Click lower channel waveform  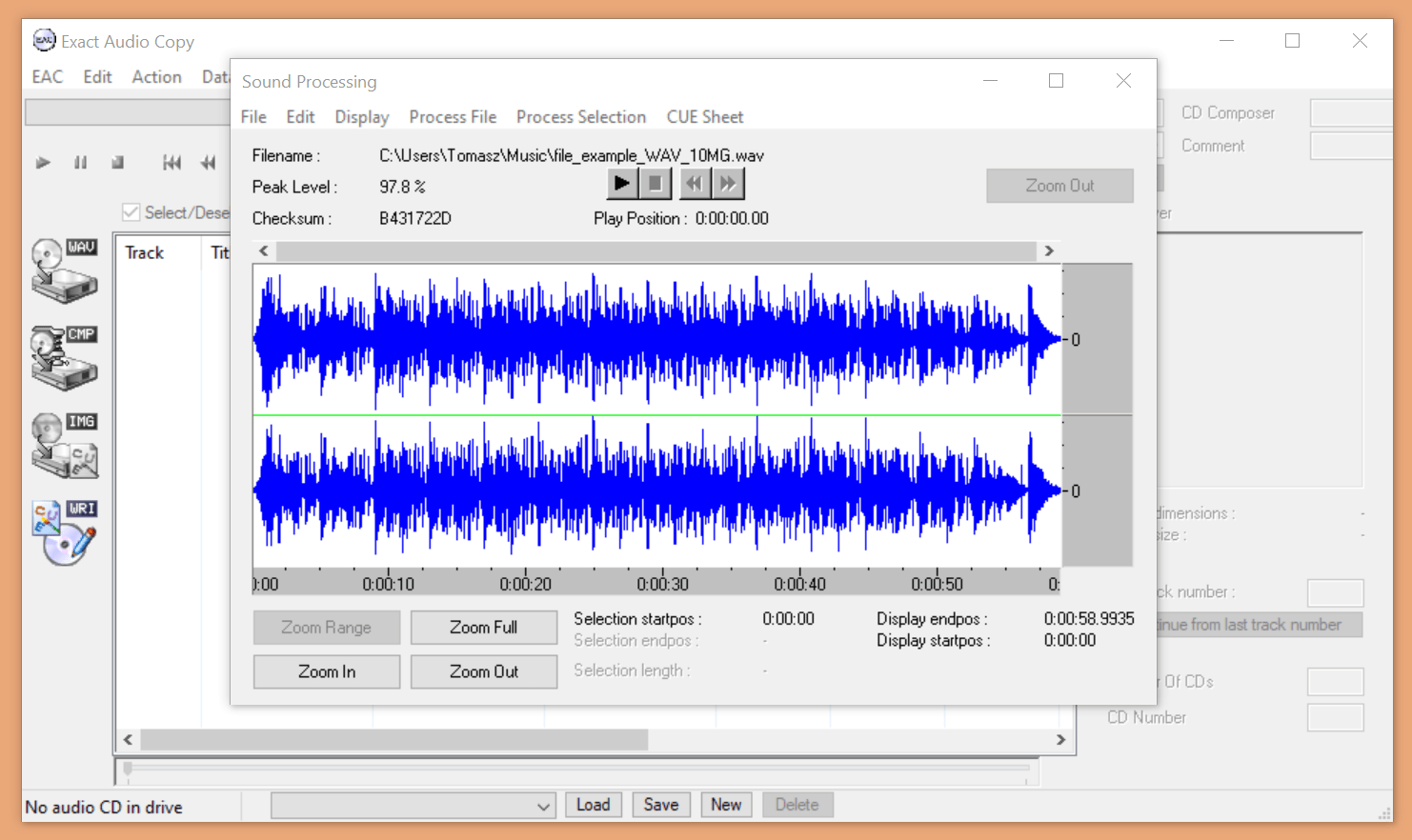click(657, 491)
